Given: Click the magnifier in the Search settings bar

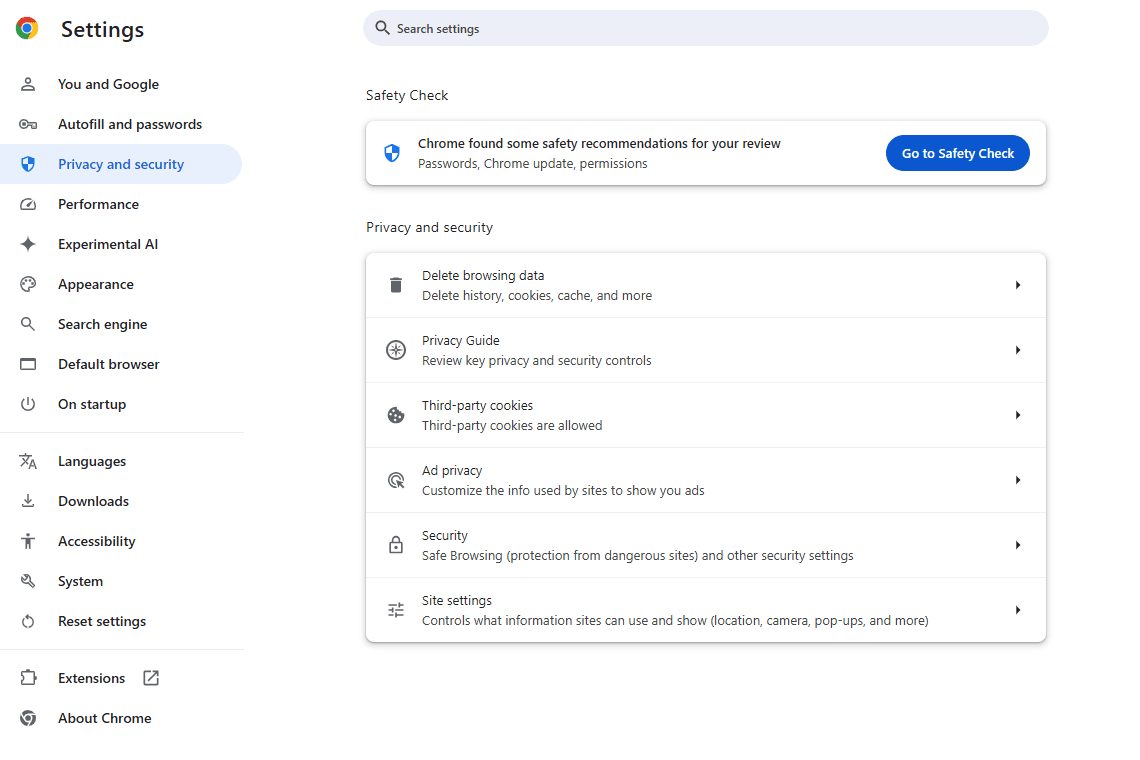Looking at the screenshot, I should pyautogui.click(x=382, y=28).
